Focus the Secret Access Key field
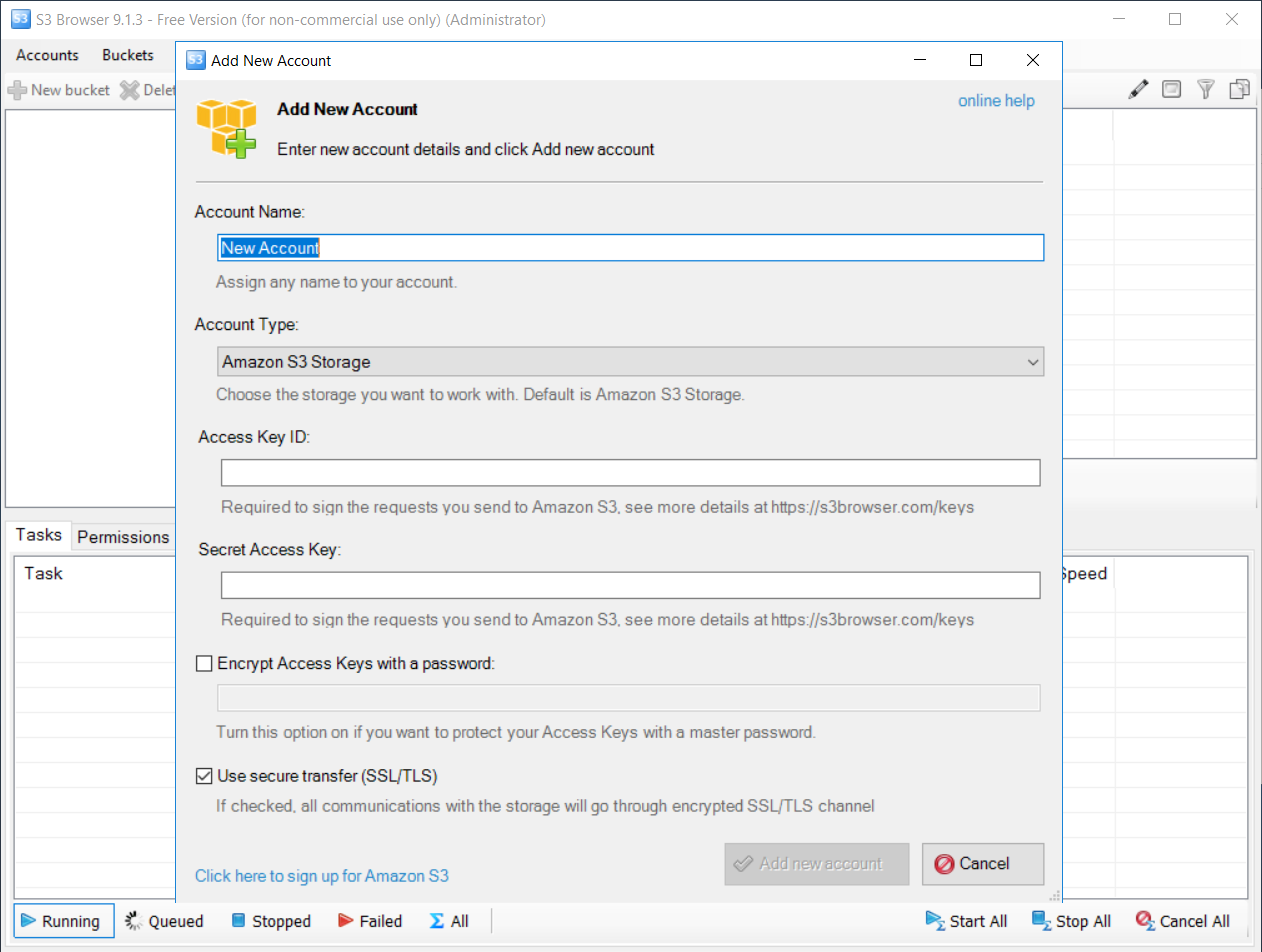 coord(630,585)
